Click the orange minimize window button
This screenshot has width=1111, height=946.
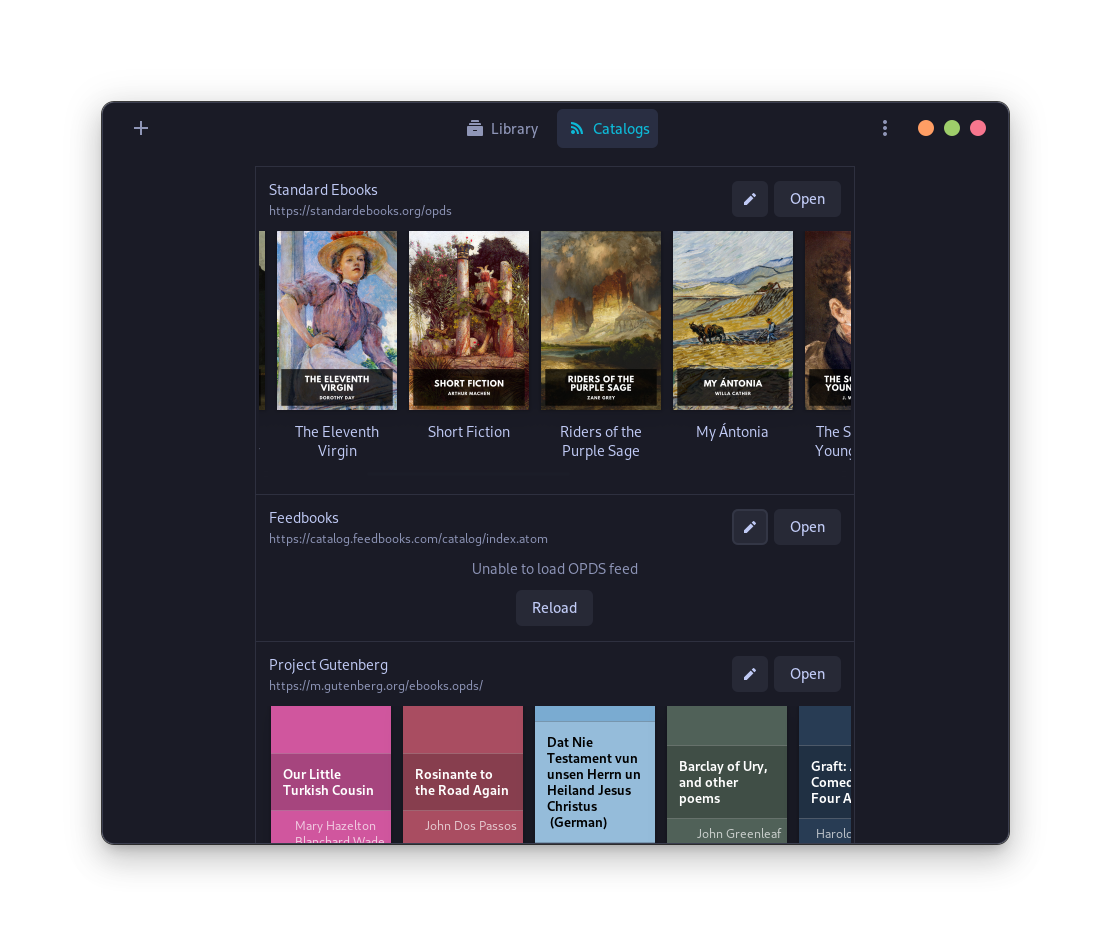tap(925, 128)
